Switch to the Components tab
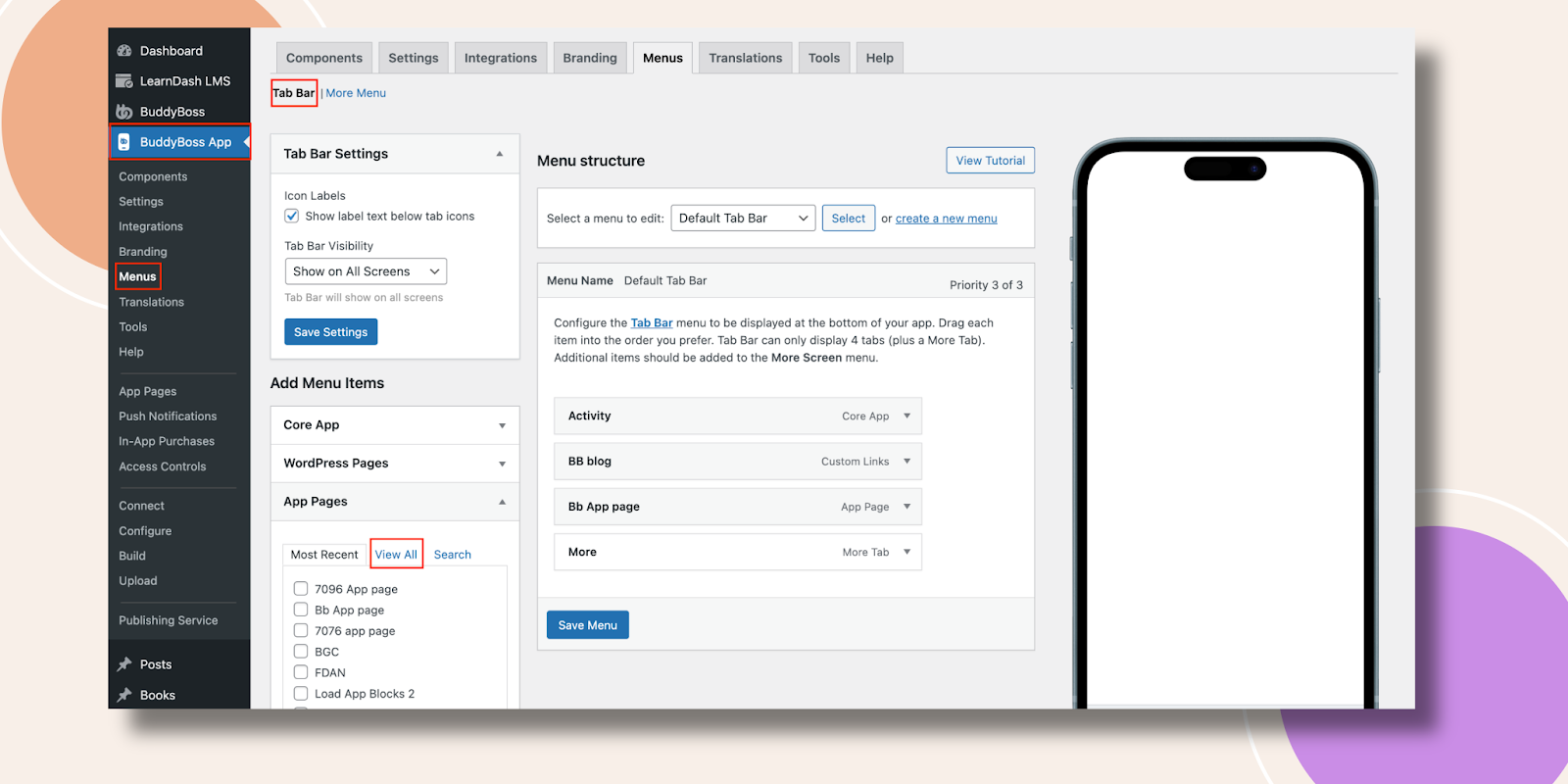 tap(324, 58)
